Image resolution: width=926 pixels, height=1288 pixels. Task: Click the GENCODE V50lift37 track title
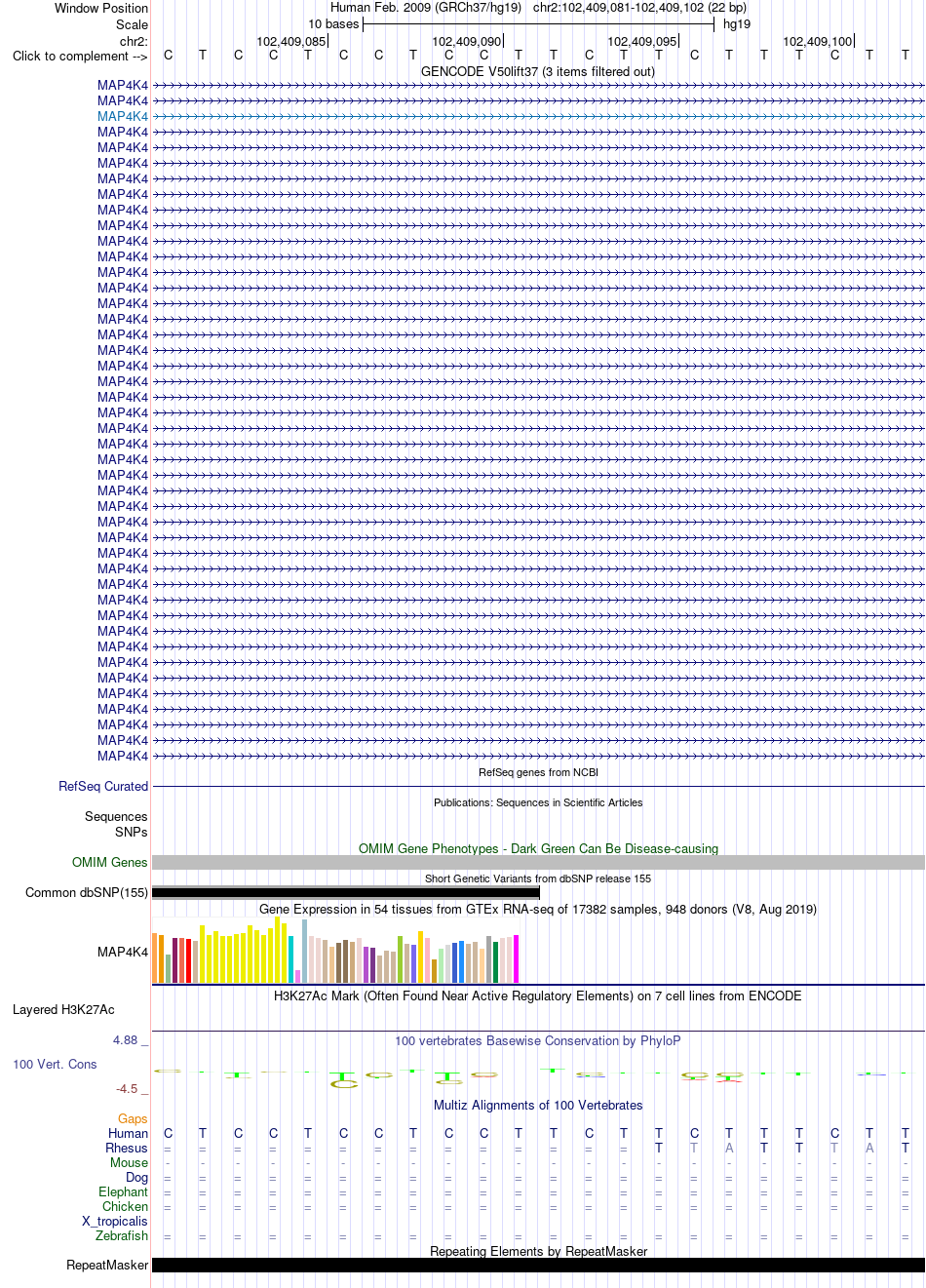click(538, 71)
